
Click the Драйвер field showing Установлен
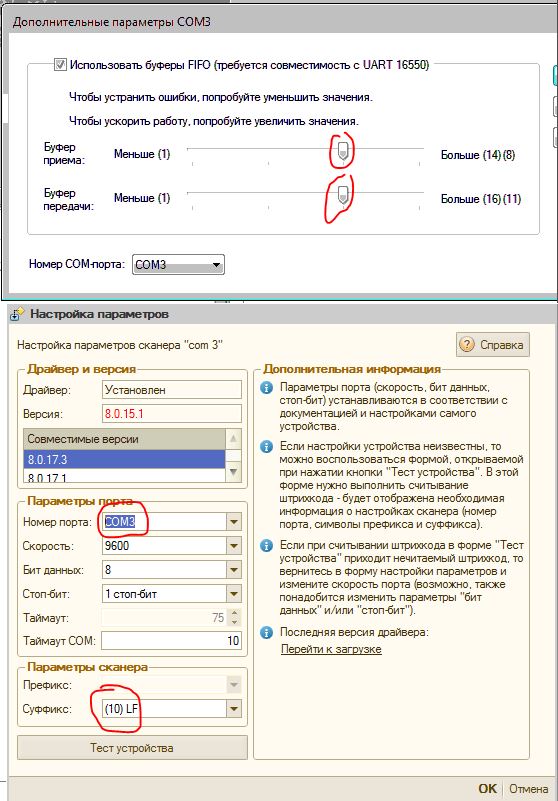tap(172, 390)
